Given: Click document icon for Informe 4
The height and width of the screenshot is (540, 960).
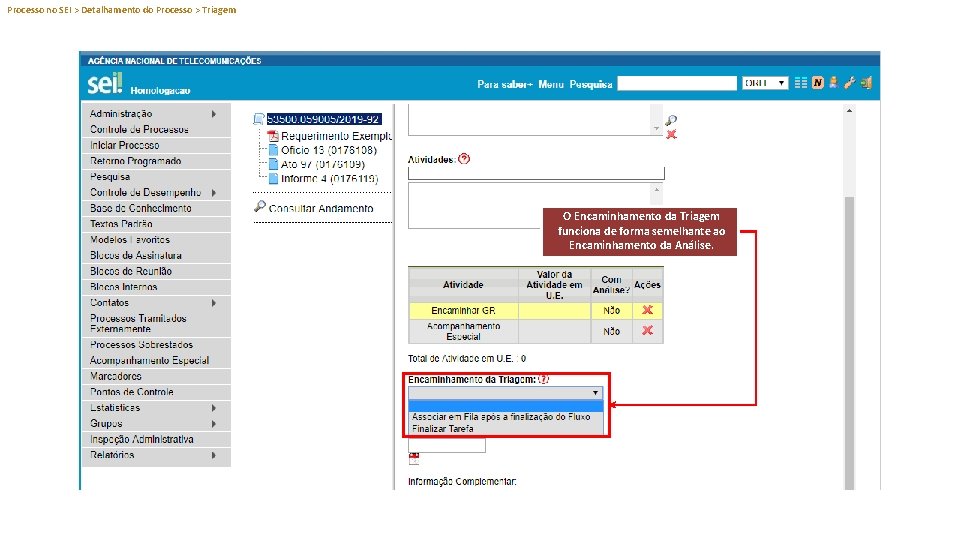Looking at the screenshot, I should 273,178.
